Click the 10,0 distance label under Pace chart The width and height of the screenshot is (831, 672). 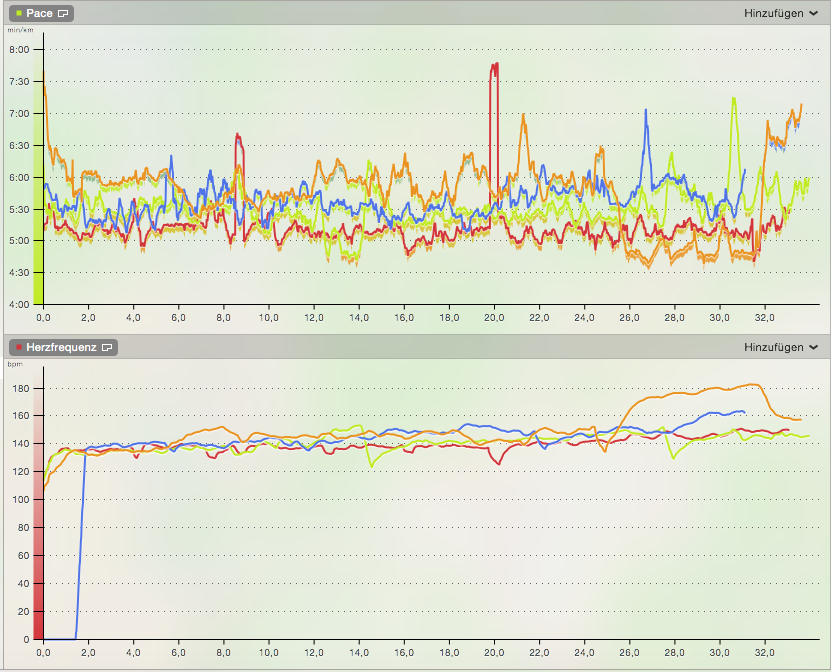[269, 317]
